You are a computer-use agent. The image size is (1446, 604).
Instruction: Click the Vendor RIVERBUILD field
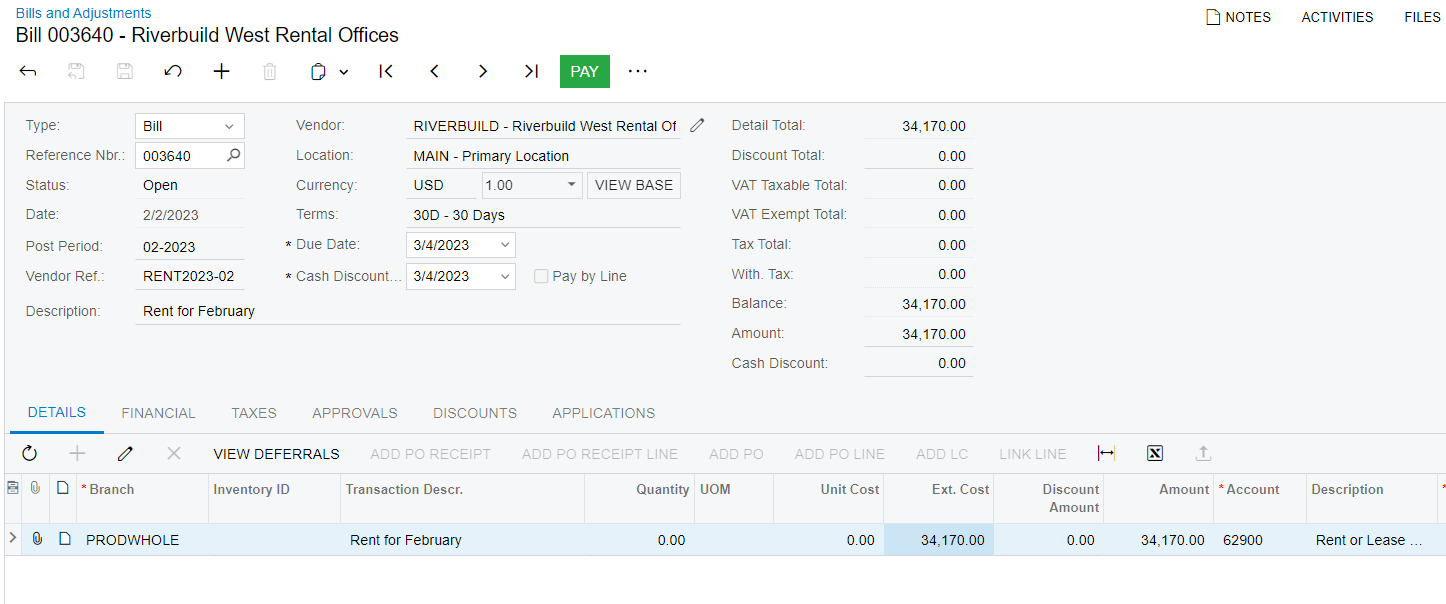[x=545, y=126]
